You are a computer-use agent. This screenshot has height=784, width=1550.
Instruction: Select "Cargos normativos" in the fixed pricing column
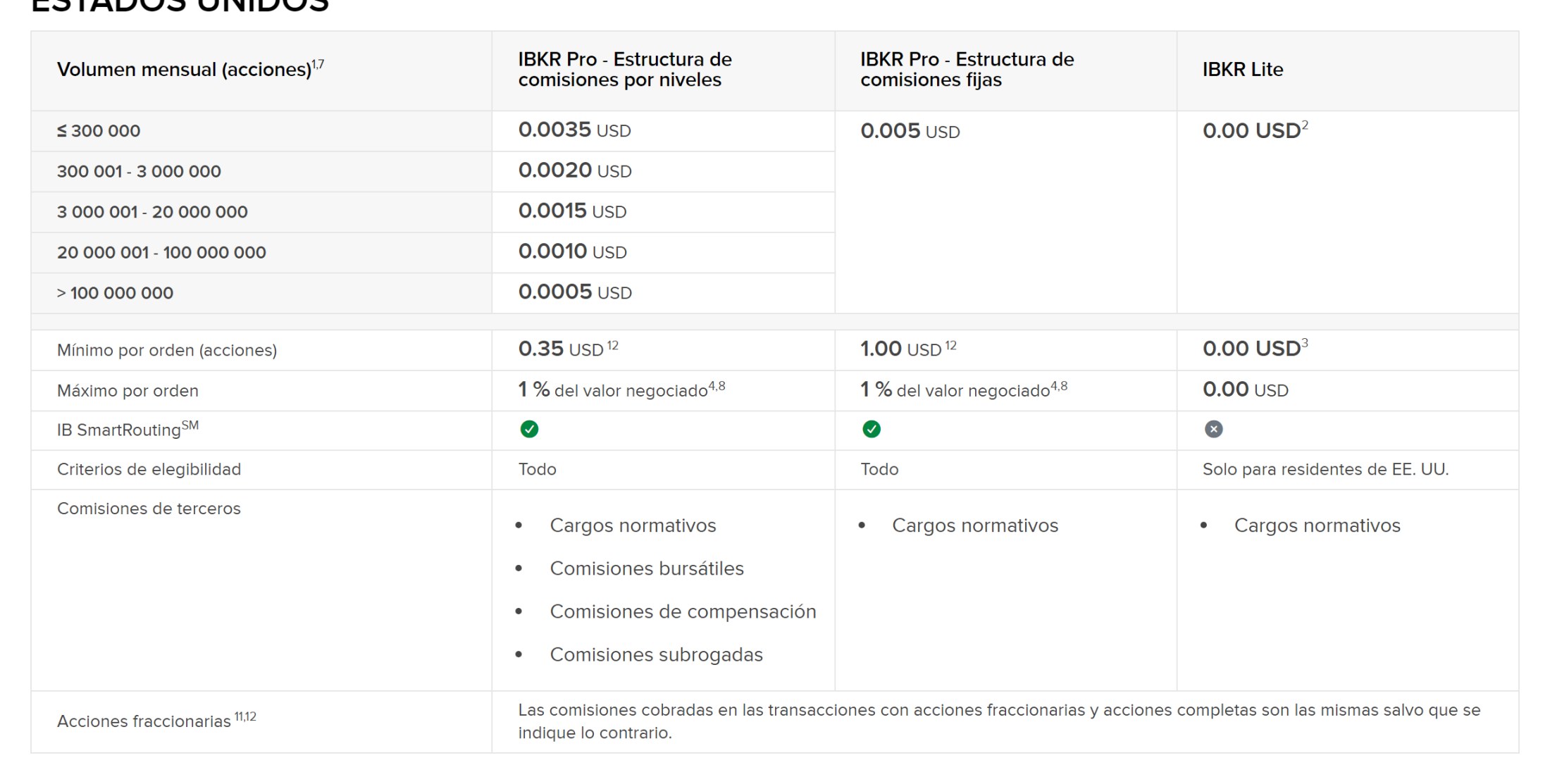[x=975, y=525]
